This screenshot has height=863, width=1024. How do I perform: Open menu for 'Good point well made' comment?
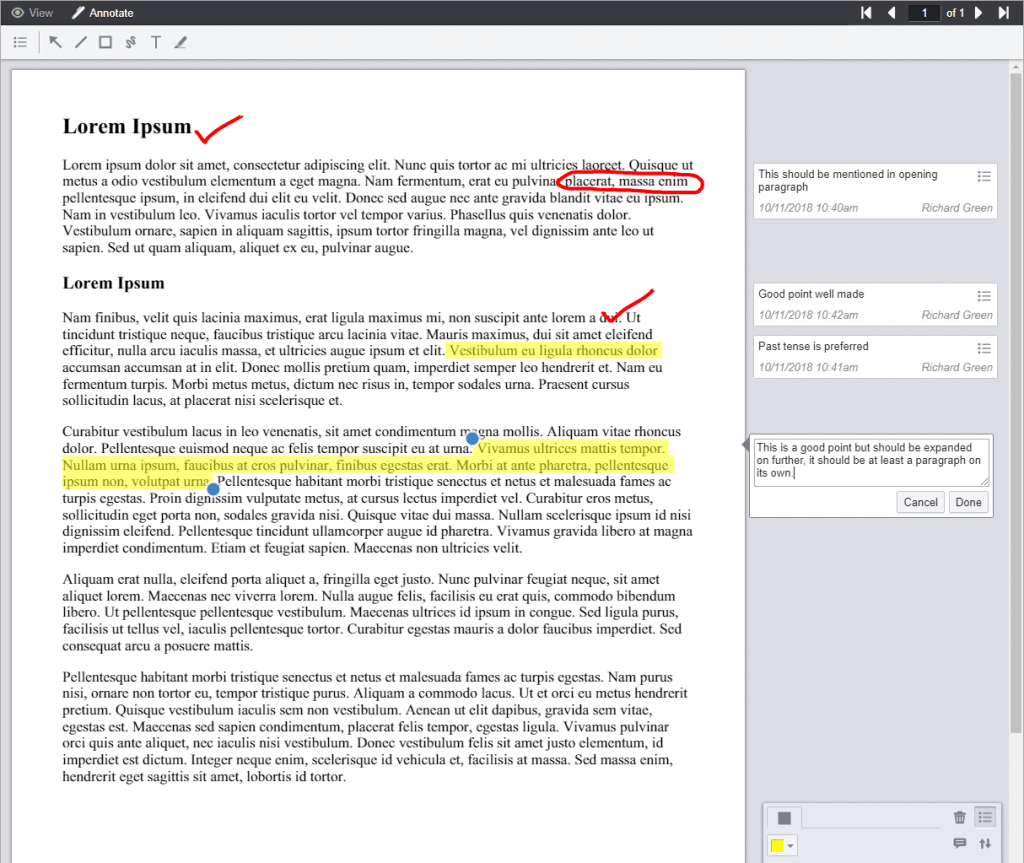[984, 296]
